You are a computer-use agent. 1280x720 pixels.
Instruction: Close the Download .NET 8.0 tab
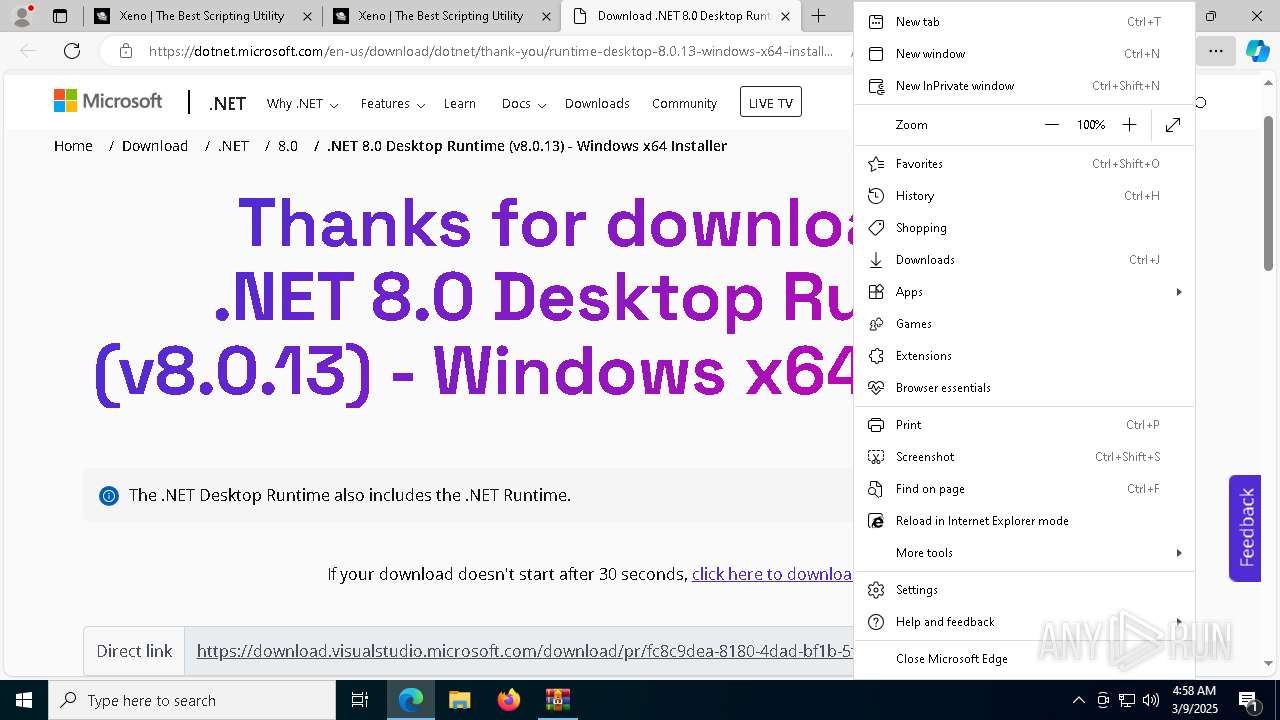785,16
